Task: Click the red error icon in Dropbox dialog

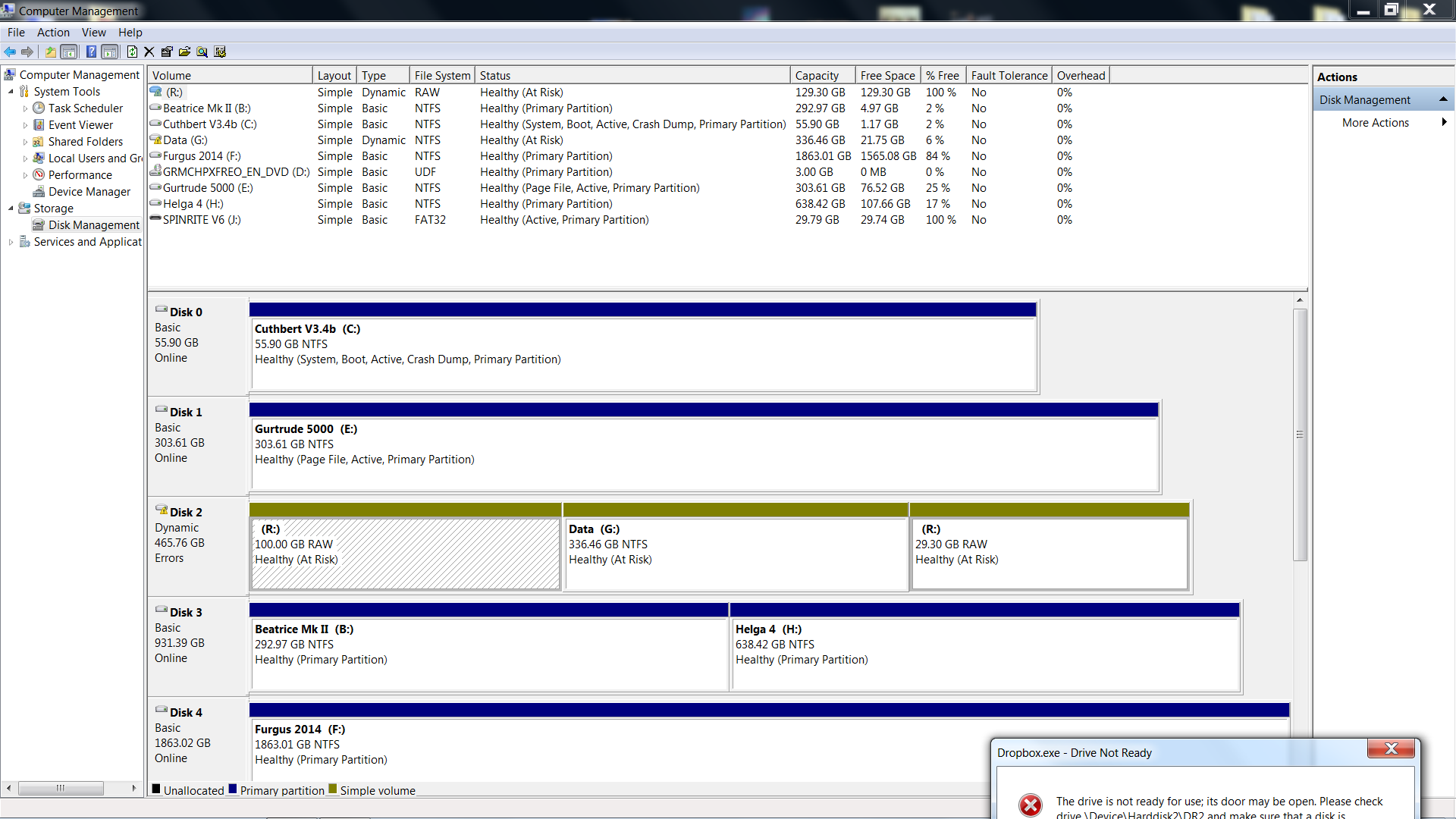Action: [1030, 805]
